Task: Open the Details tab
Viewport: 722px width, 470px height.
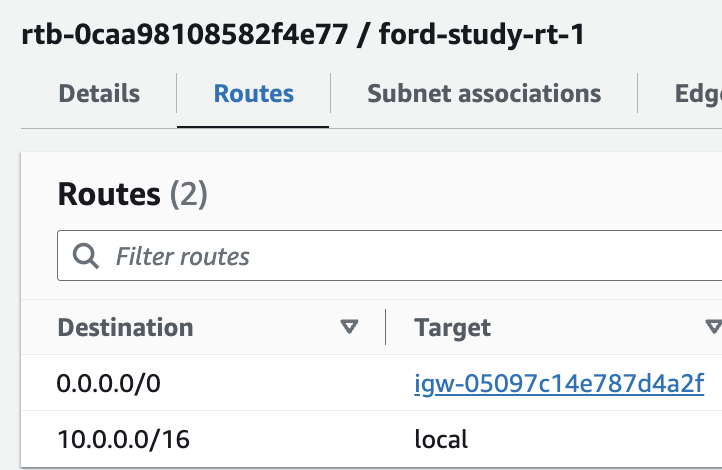Action: coord(99,93)
